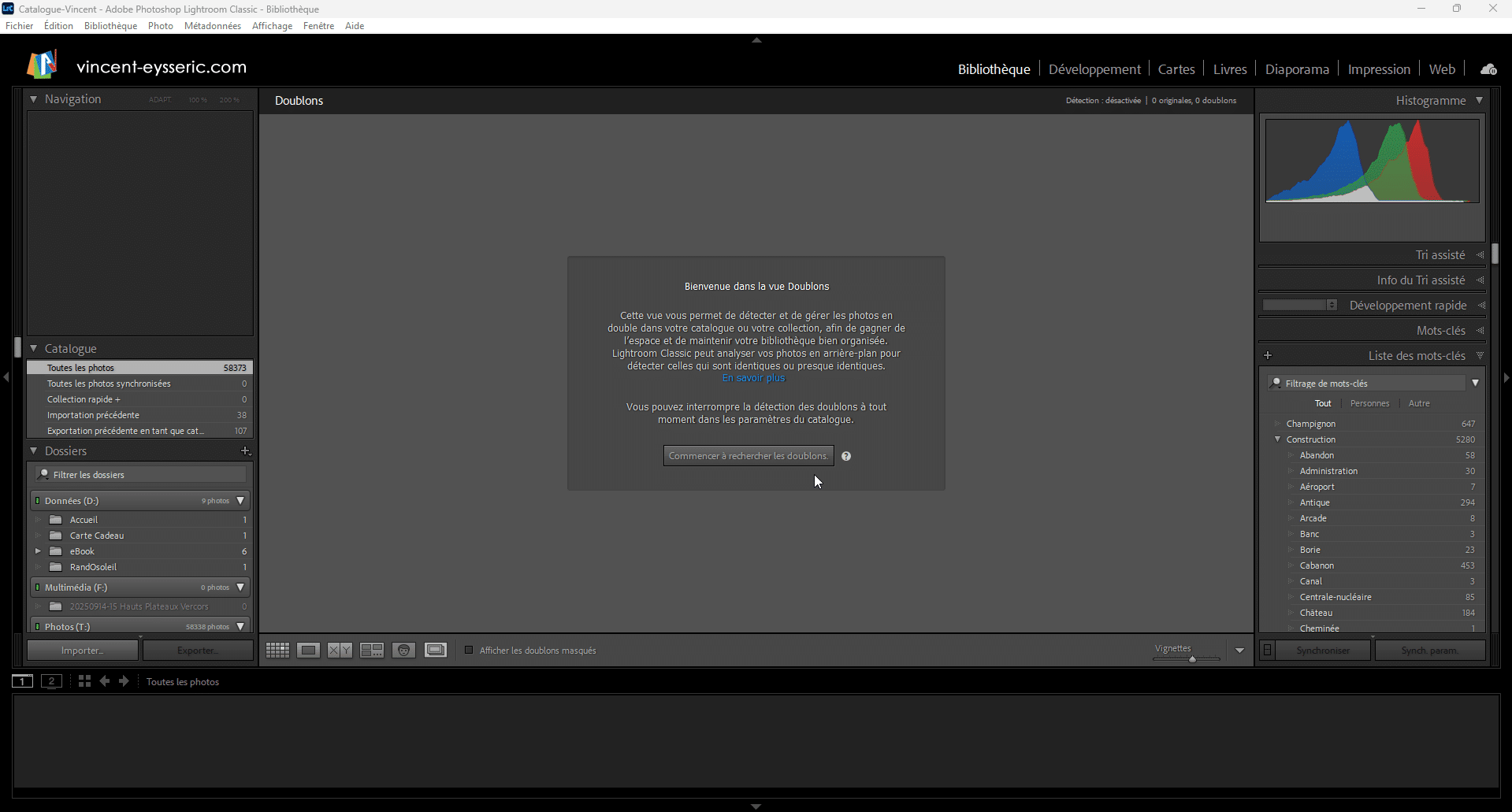
Task: Add keyword using plus icon
Action: (x=1268, y=355)
